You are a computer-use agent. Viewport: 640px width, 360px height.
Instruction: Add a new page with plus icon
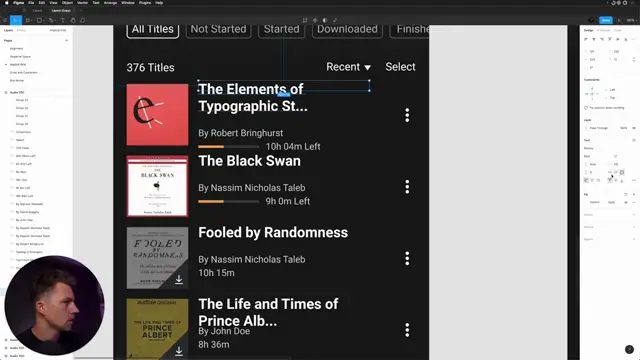point(67,40)
